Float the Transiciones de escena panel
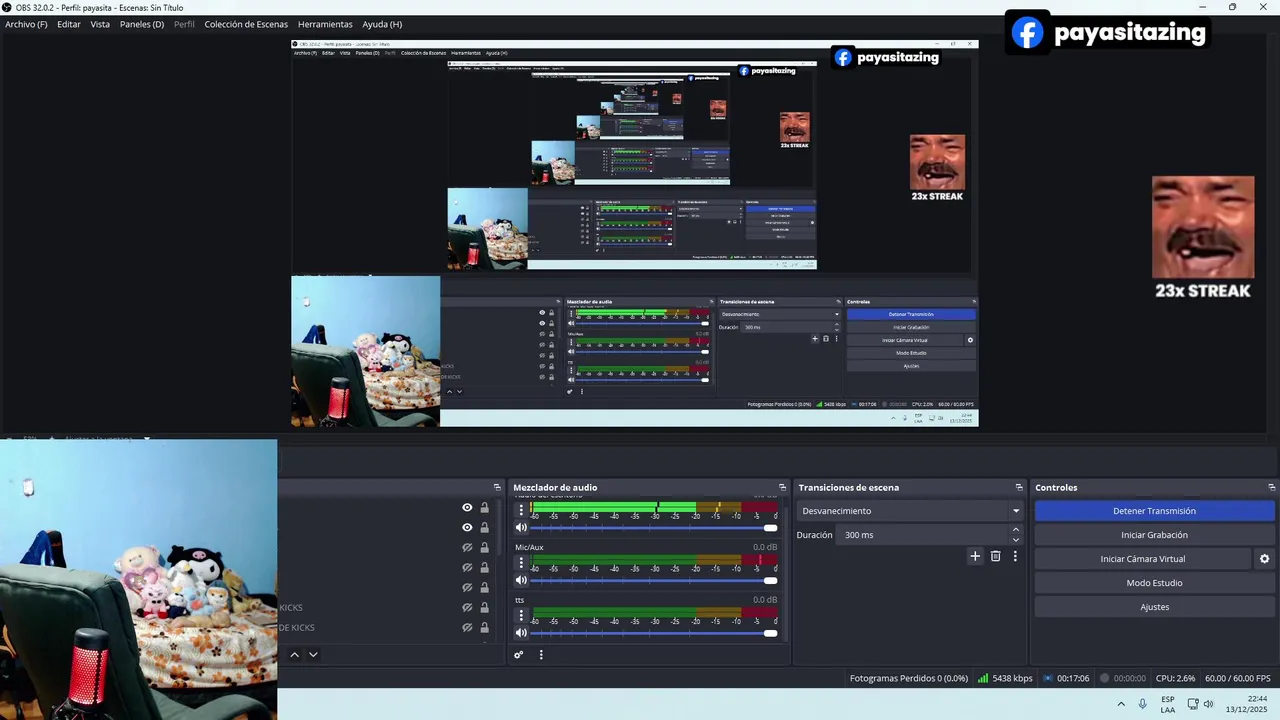 pyautogui.click(x=1019, y=488)
